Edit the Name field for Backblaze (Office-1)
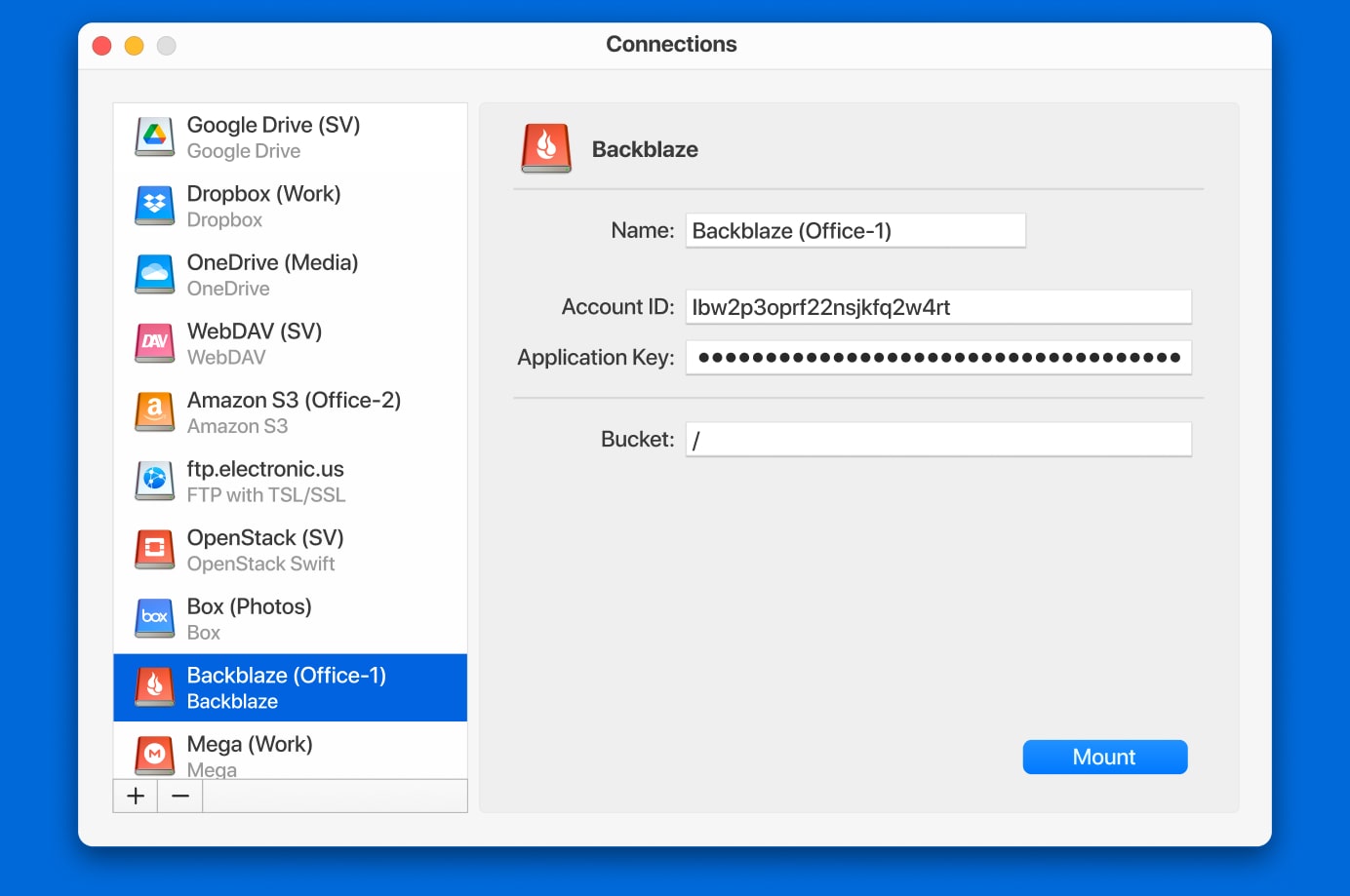 (855, 231)
